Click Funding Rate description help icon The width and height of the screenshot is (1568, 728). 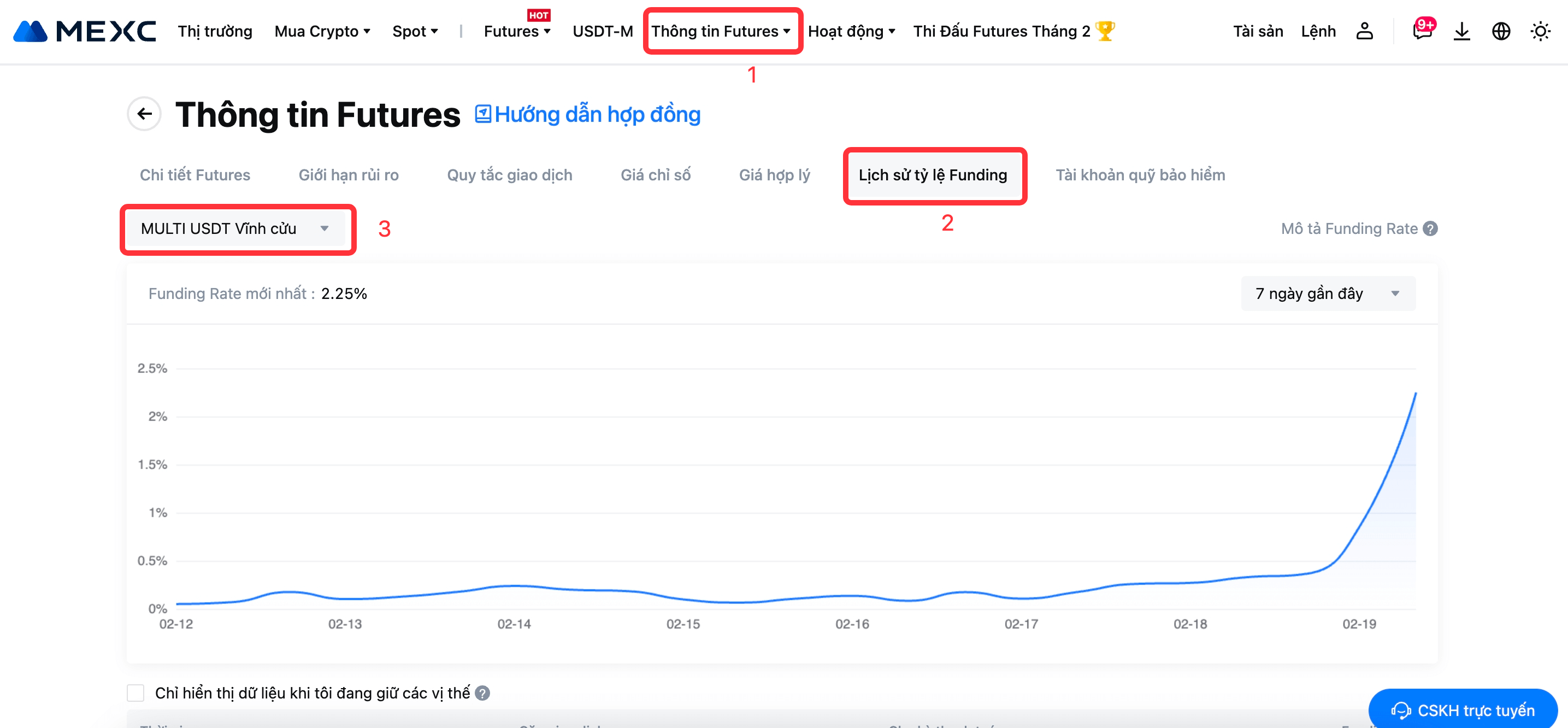coord(1430,228)
